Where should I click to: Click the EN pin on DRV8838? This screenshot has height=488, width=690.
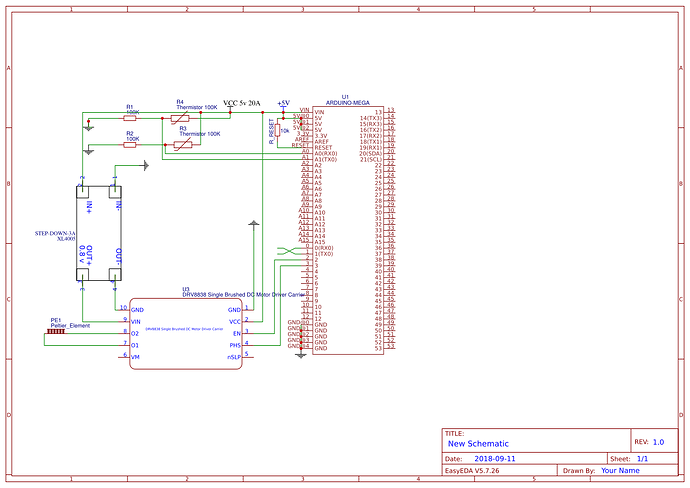[x=236, y=333]
